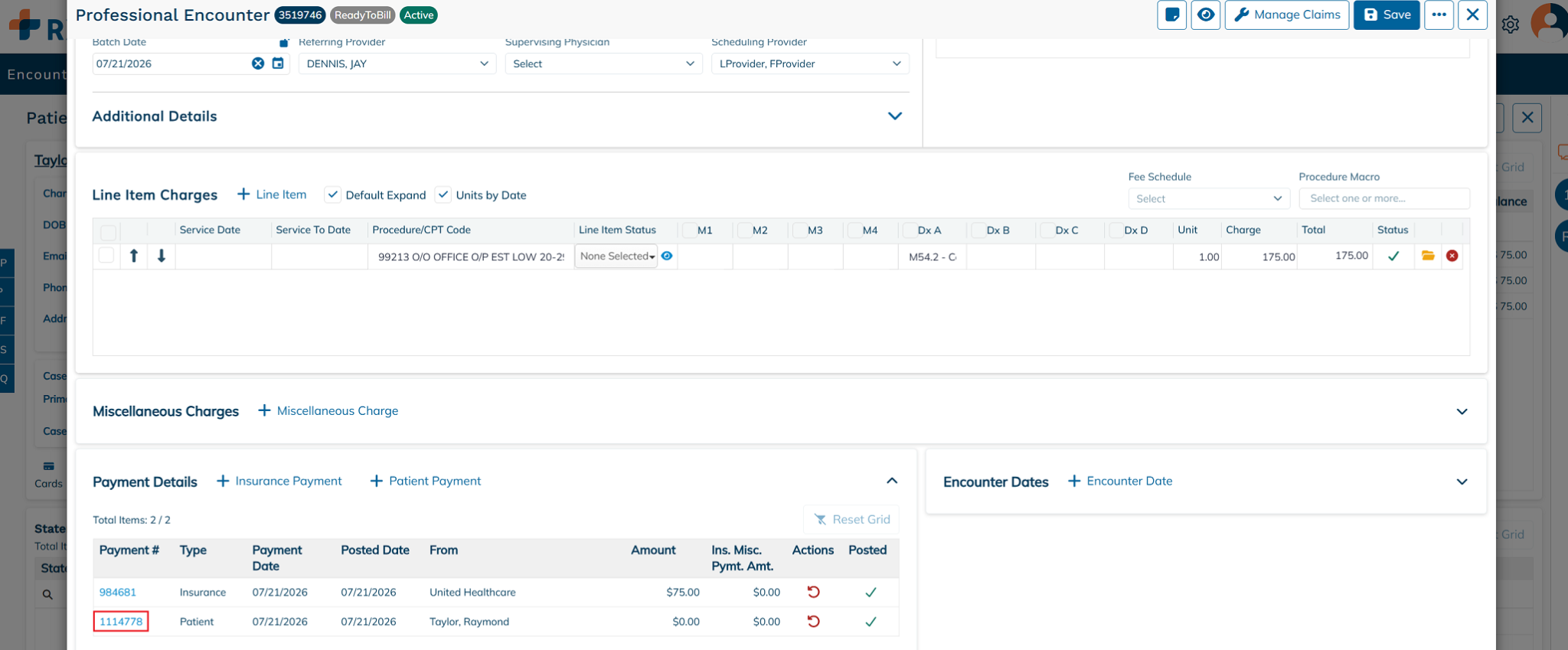Screen dimensions: 1568x650
Task: Click the Manage Claims button
Action: [1287, 15]
